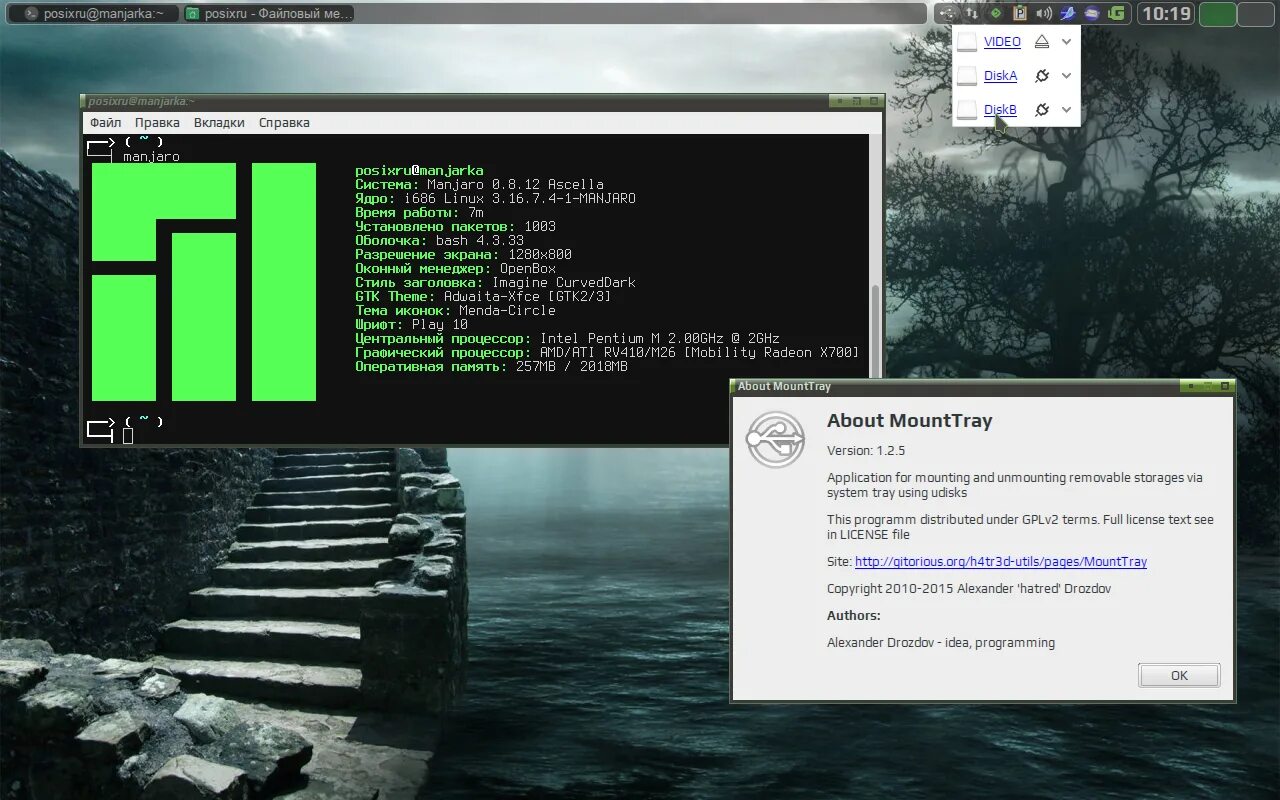Close the terminal window
This screenshot has height=800, width=1280.
(x=875, y=101)
